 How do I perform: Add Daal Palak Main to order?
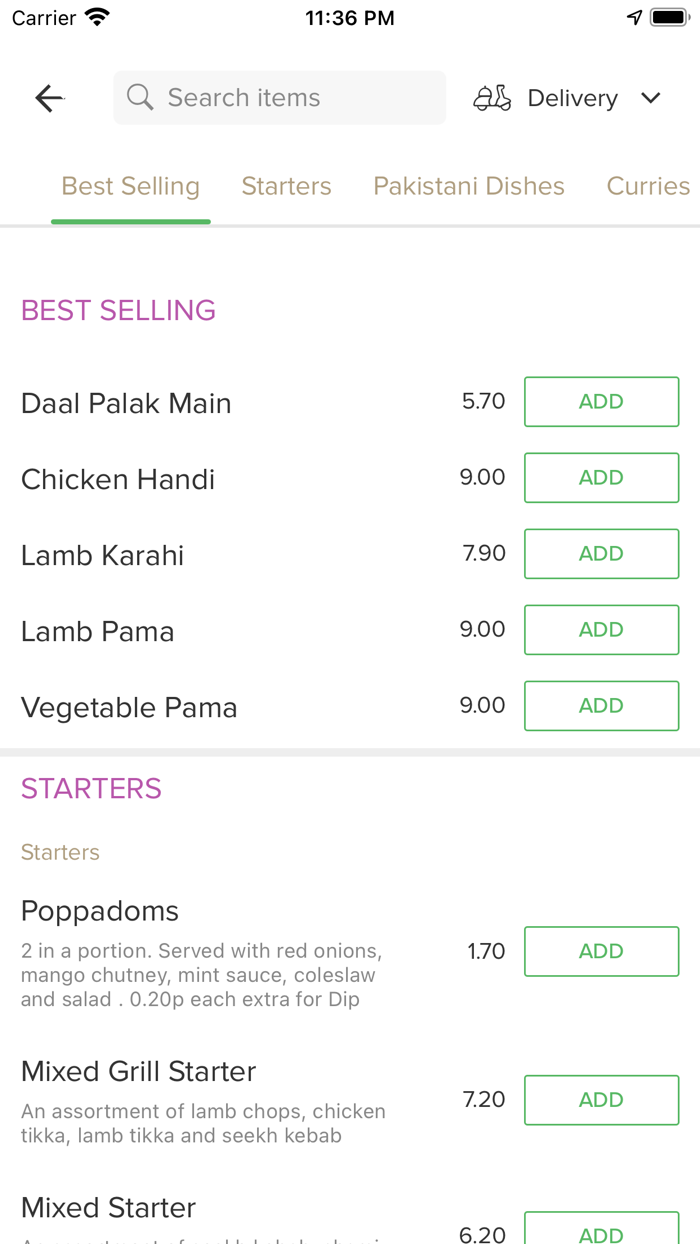(601, 402)
